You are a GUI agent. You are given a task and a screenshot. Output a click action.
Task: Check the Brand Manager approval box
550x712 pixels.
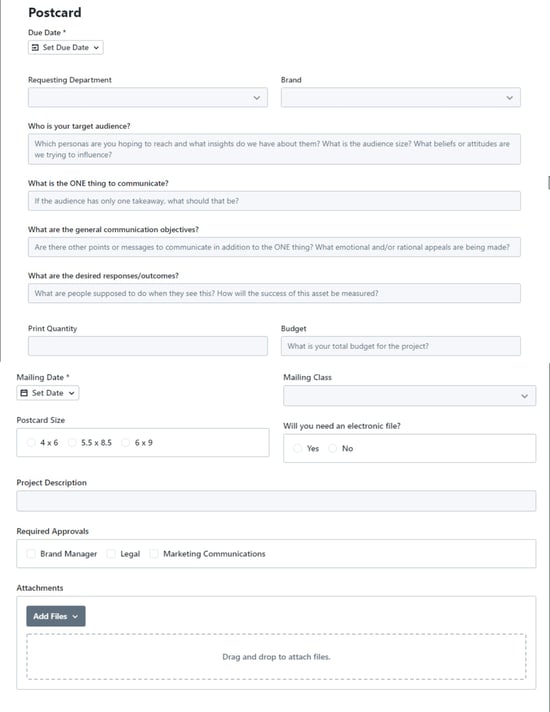pos(31,554)
